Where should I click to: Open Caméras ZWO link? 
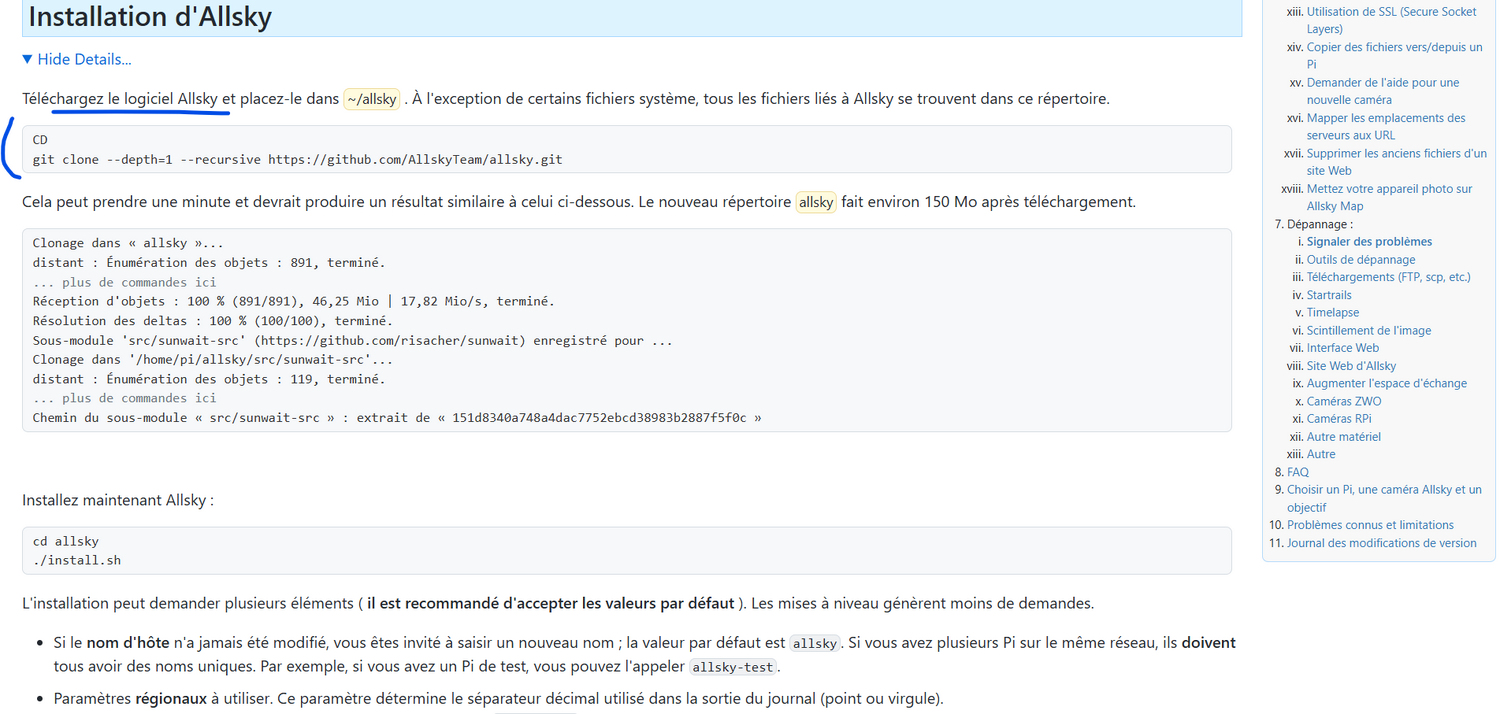pyautogui.click(x=1344, y=401)
